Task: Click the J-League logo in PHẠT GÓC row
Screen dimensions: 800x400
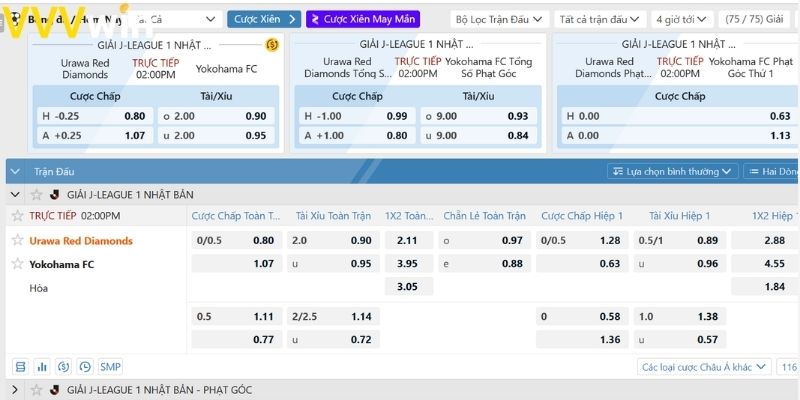Action: [x=54, y=389]
